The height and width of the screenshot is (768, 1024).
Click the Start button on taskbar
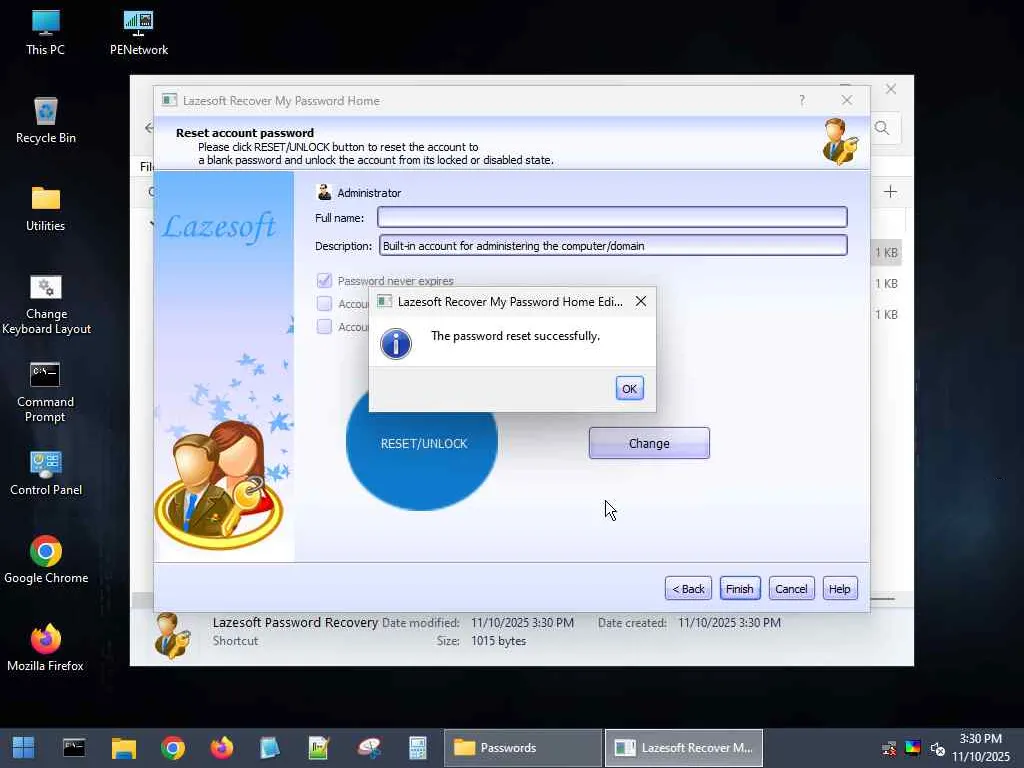pos(24,748)
